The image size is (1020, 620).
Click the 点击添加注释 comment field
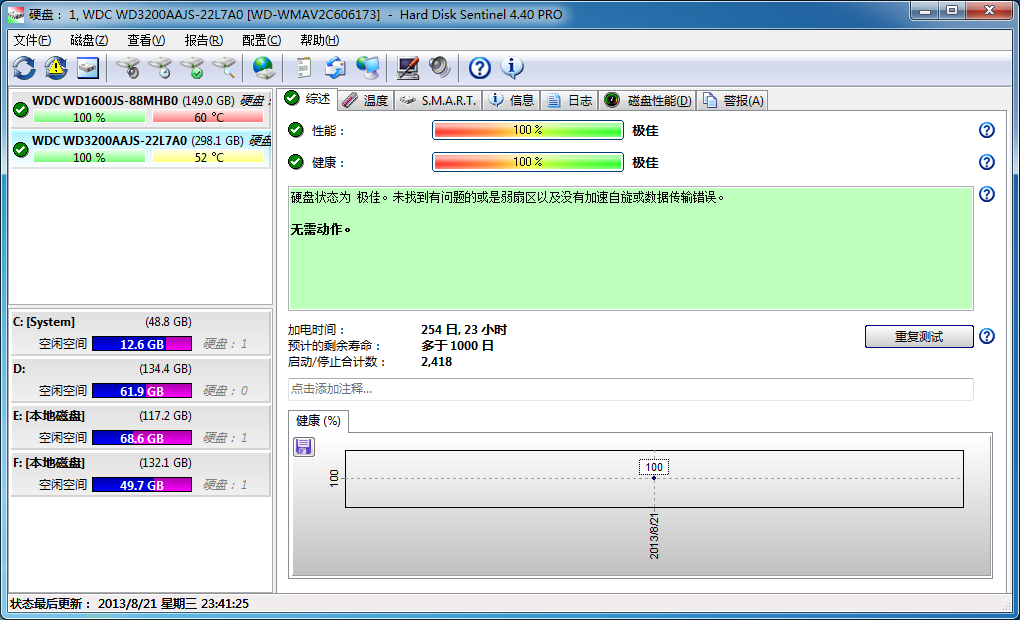click(x=630, y=389)
